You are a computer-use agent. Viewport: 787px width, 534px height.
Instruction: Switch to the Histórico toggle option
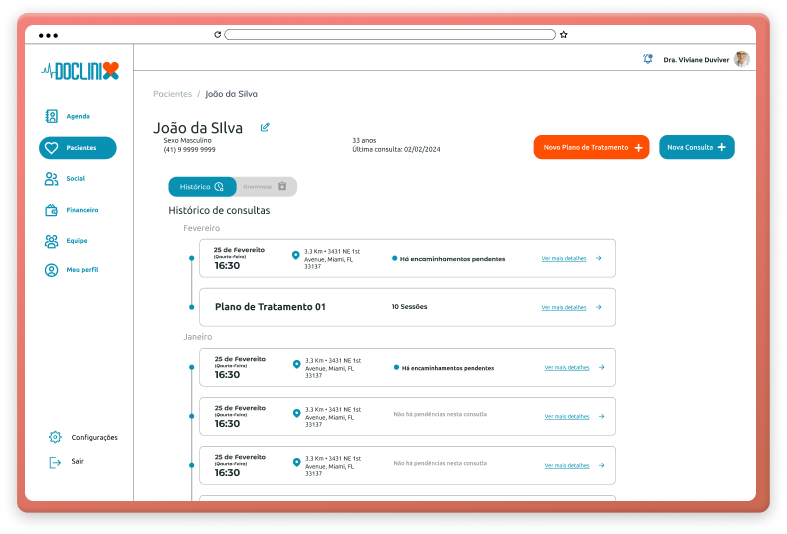click(202, 187)
